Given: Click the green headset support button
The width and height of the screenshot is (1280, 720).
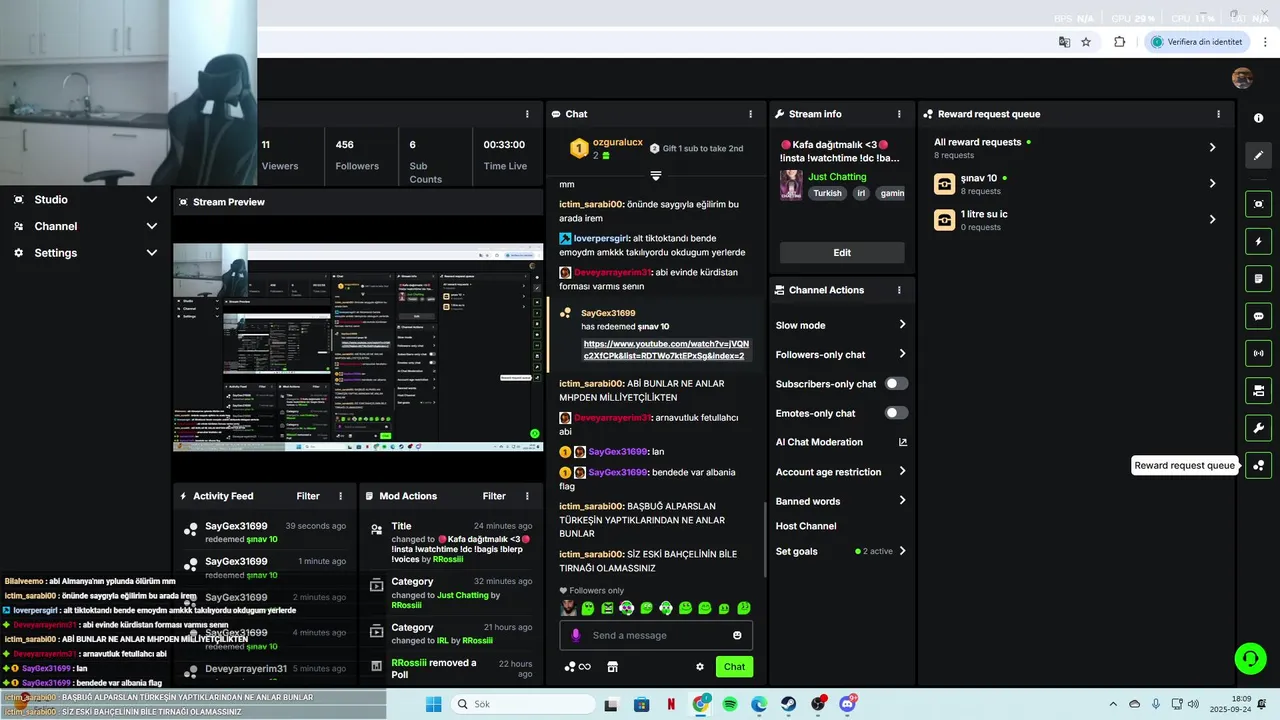Looking at the screenshot, I should 1250,658.
